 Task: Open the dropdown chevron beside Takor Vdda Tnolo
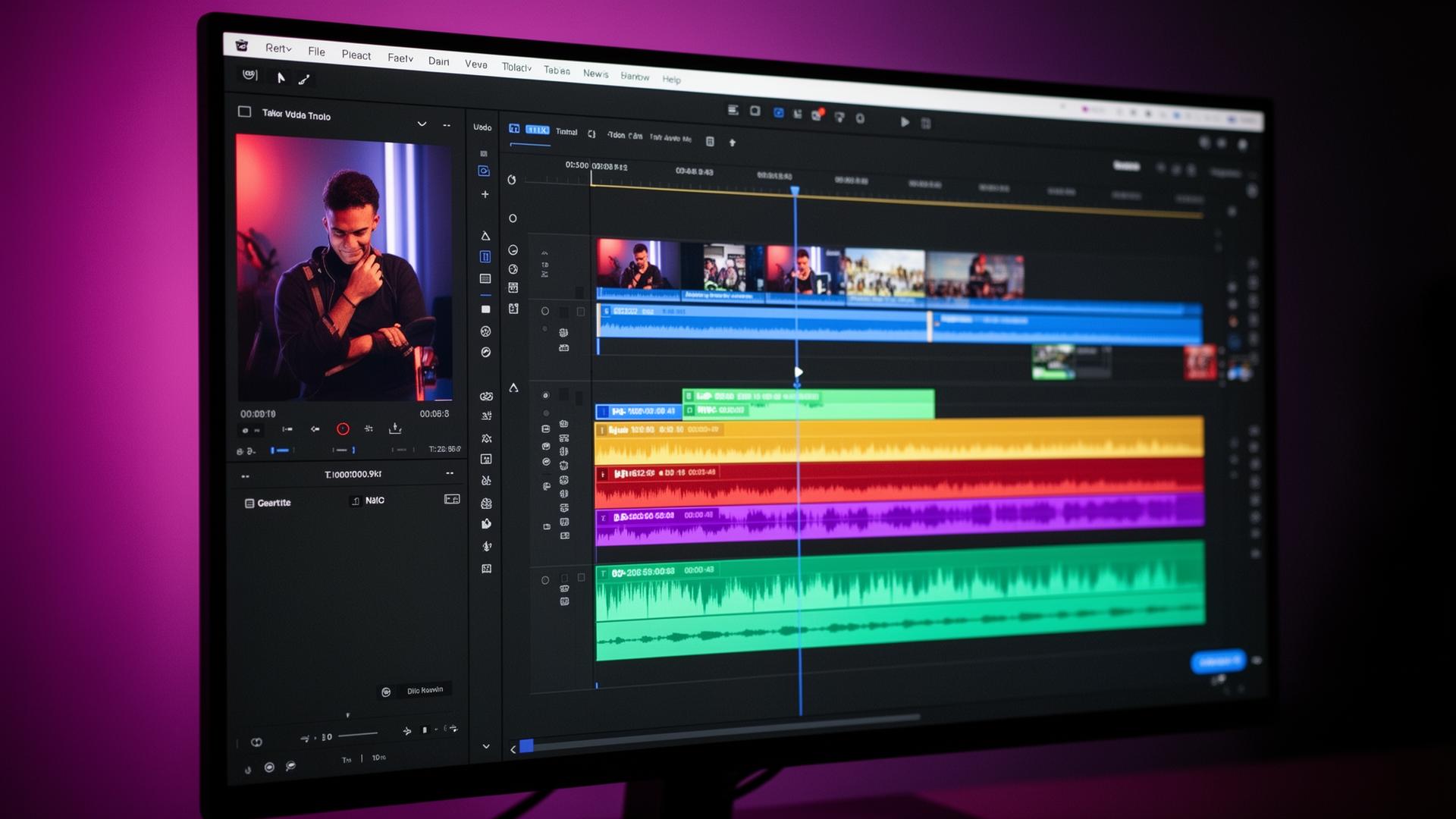tap(422, 124)
